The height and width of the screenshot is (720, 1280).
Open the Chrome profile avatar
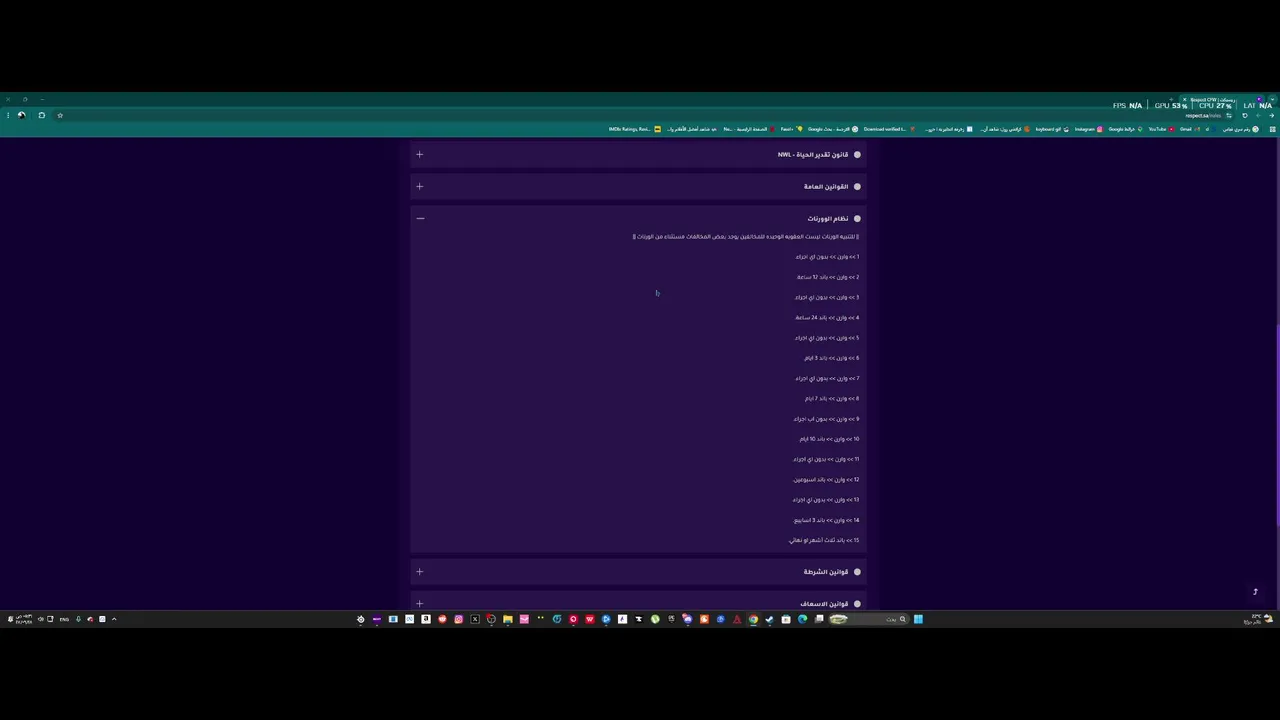click(x=22, y=115)
